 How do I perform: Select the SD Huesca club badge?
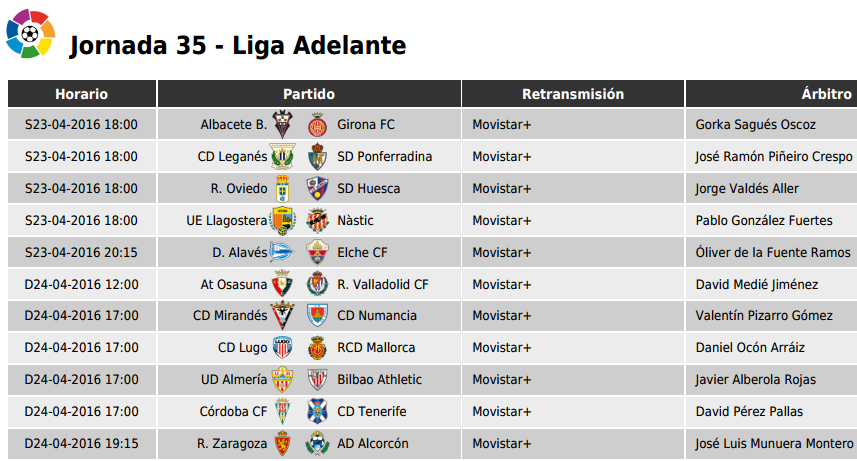tap(317, 189)
